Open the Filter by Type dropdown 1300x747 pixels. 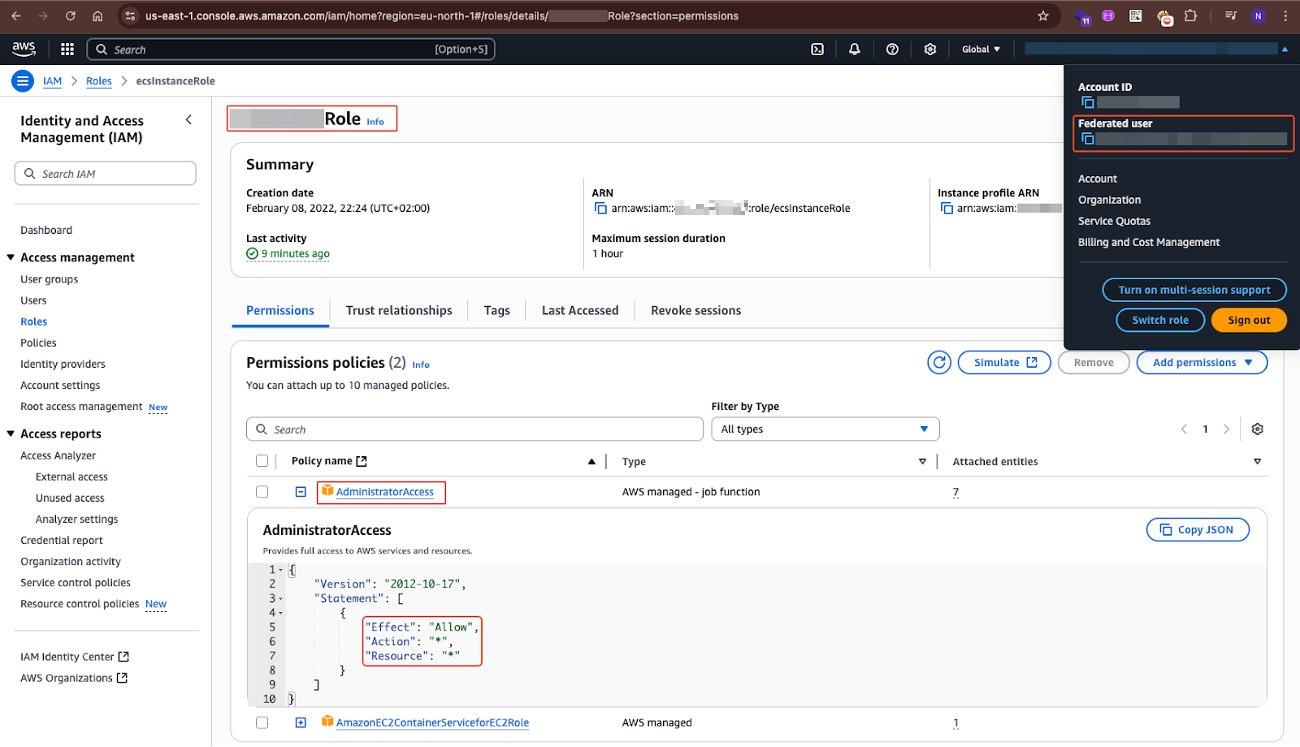tap(825, 429)
